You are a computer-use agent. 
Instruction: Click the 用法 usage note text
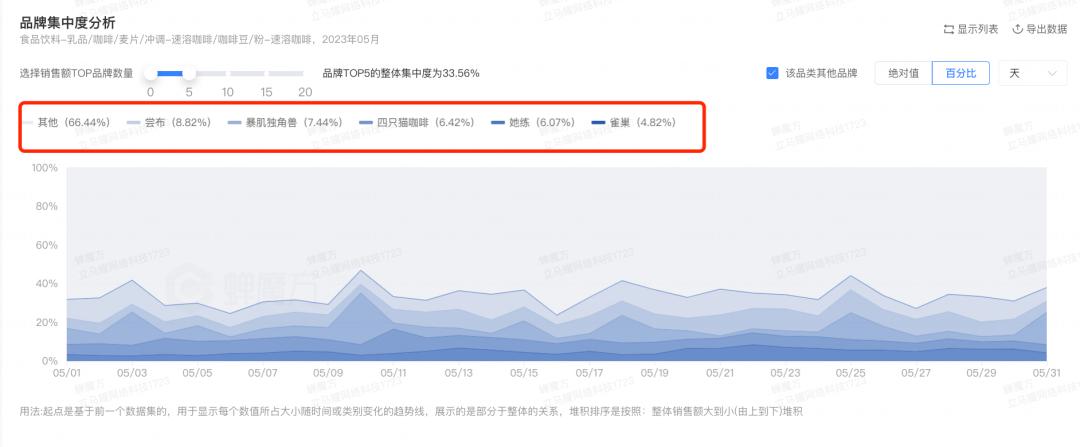pyautogui.click(x=411, y=412)
